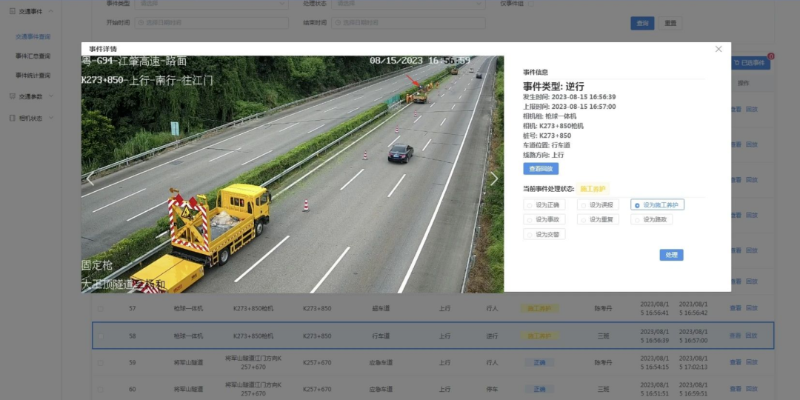Select the 设为正确 radio option

click(x=530, y=205)
